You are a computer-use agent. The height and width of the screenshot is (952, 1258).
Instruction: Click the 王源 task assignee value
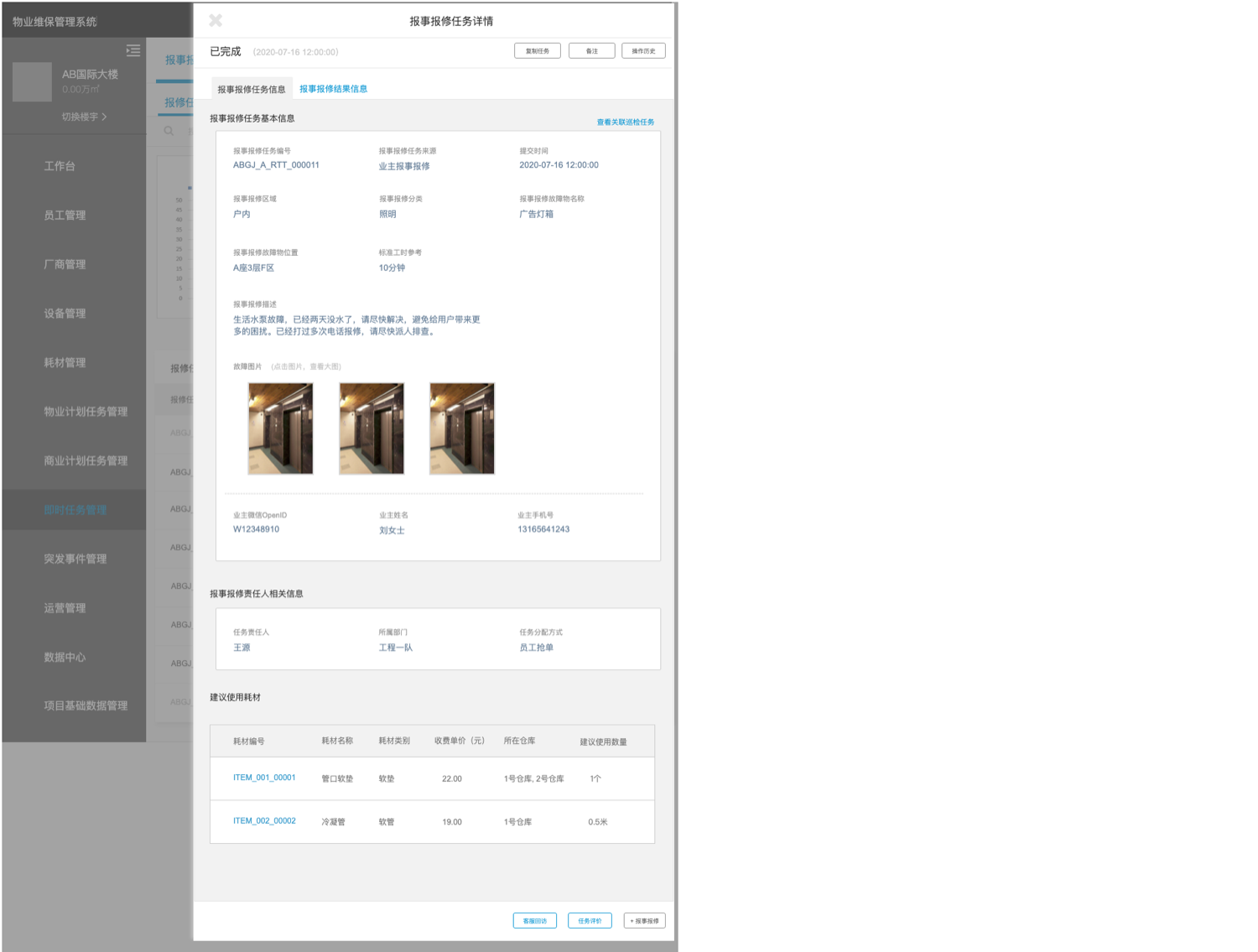[242, 648]
